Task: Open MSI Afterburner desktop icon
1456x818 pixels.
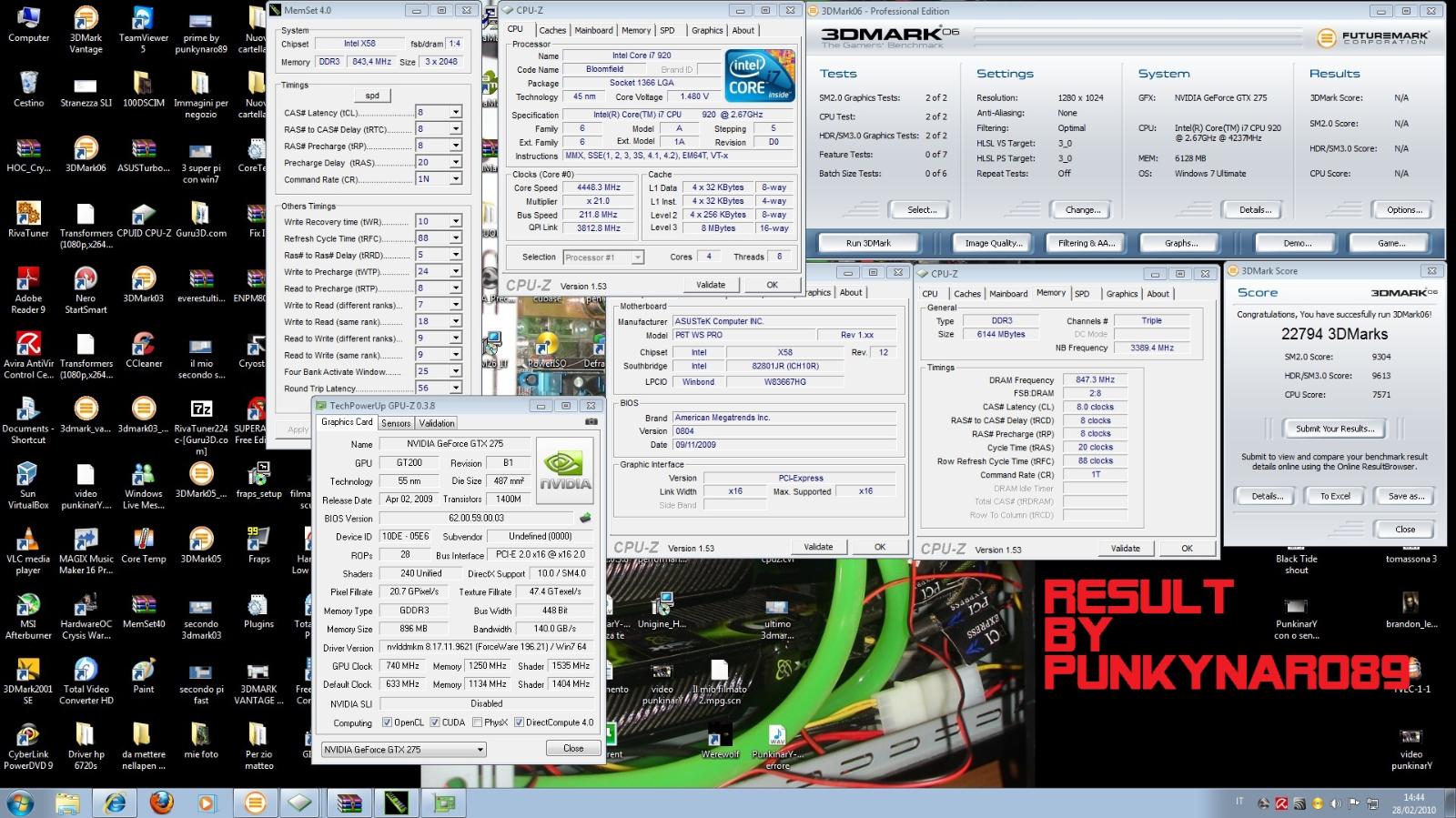Action: pyautogui.click(x=28, y=616)
